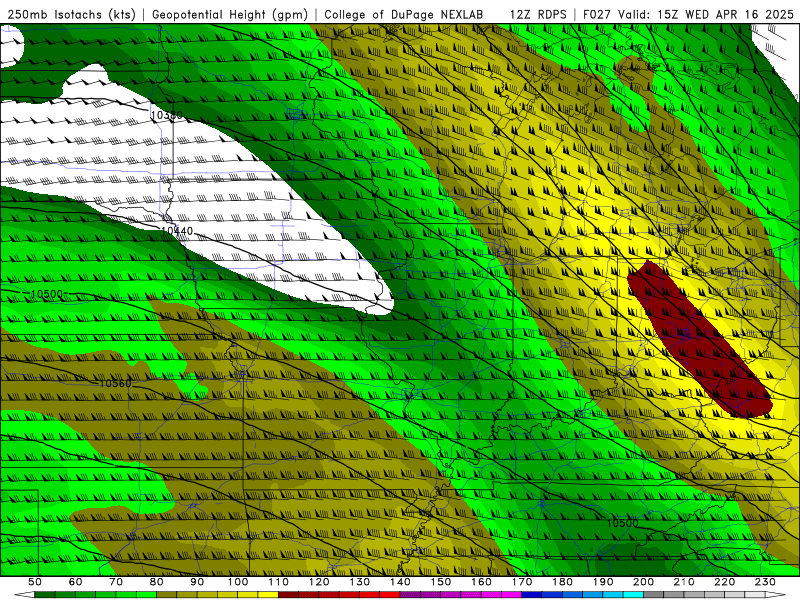
Task: Click the 190 label on the color bar
Action: click(x=603, y=582)
